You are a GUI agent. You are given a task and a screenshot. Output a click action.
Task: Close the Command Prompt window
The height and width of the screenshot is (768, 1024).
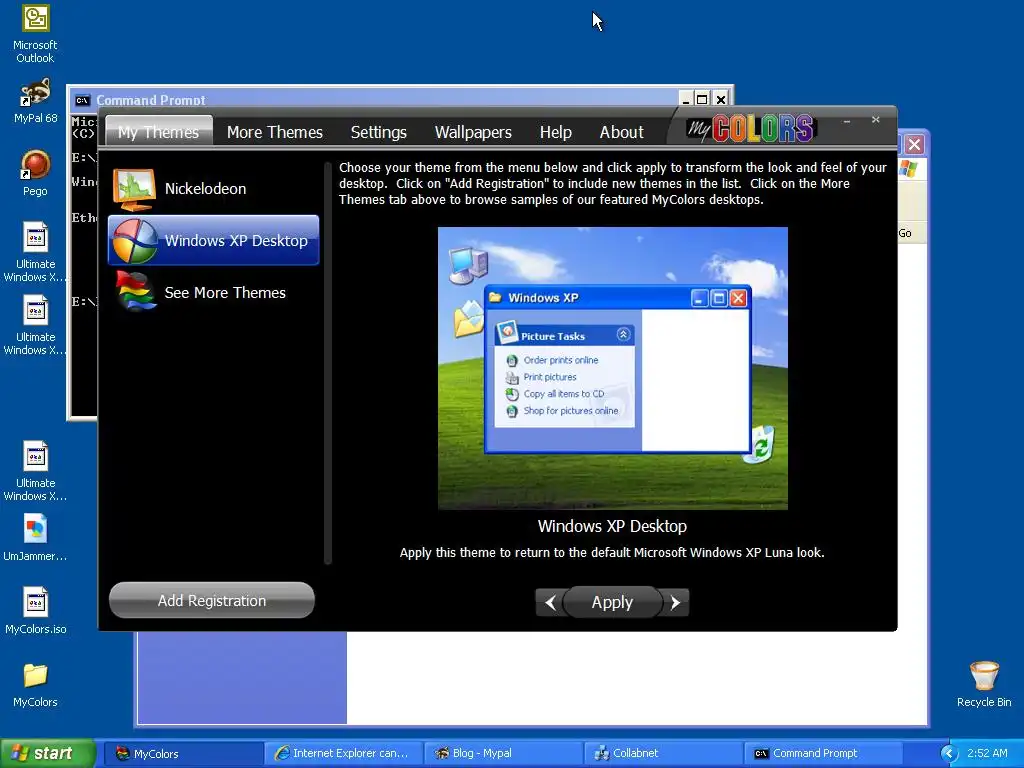point(720,99)
